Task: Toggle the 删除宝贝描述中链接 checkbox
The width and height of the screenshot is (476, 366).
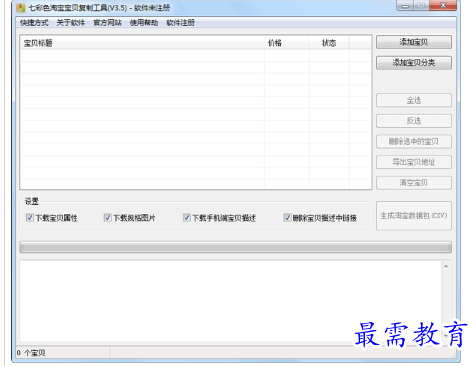Action: click(x=287, y=218)
